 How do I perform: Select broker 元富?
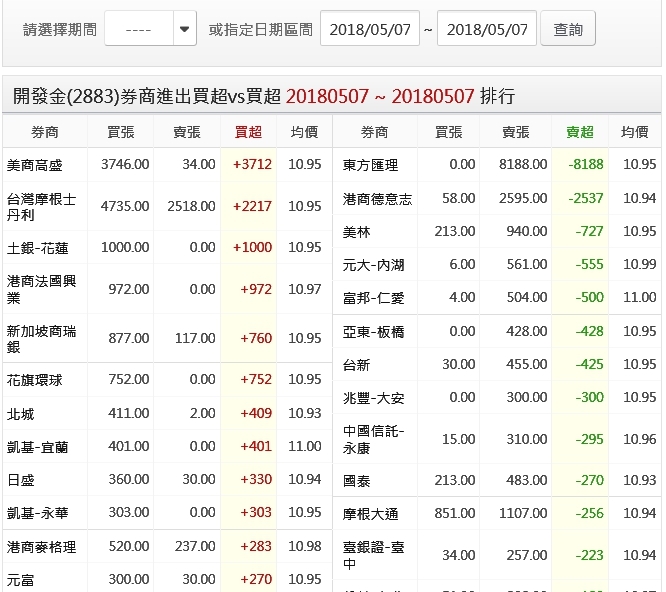(x=20, y=580)
